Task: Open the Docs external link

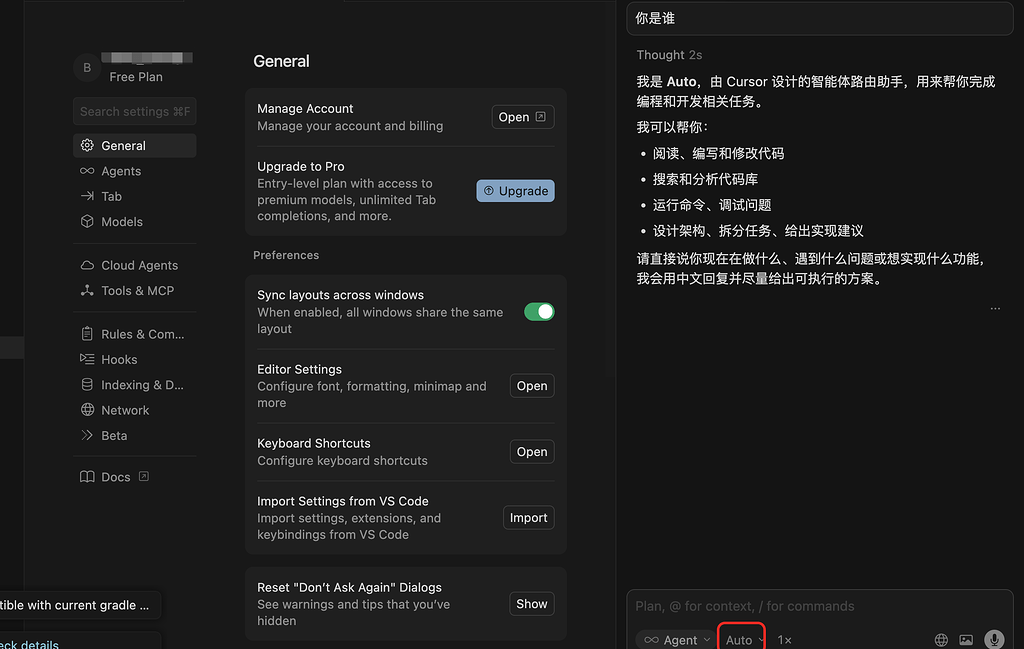Action: coord(115,477)
